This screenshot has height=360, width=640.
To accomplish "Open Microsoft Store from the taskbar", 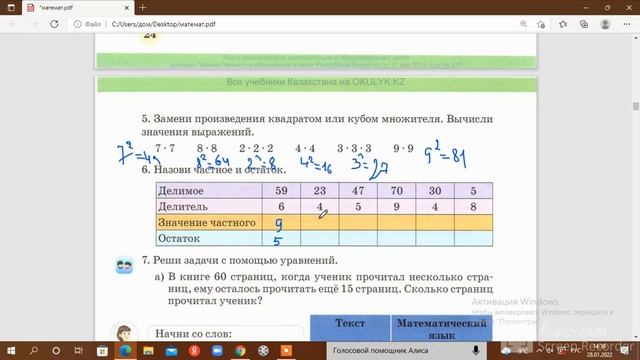I will point(102,351).
